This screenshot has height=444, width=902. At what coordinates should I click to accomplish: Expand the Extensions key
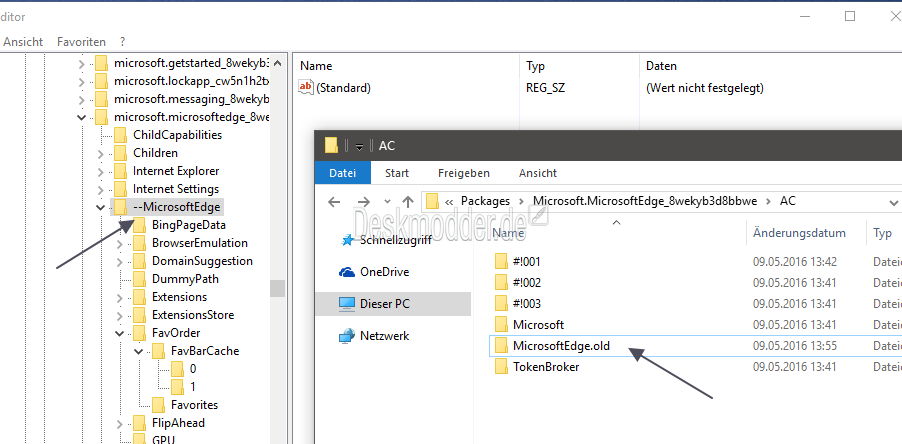120,297
